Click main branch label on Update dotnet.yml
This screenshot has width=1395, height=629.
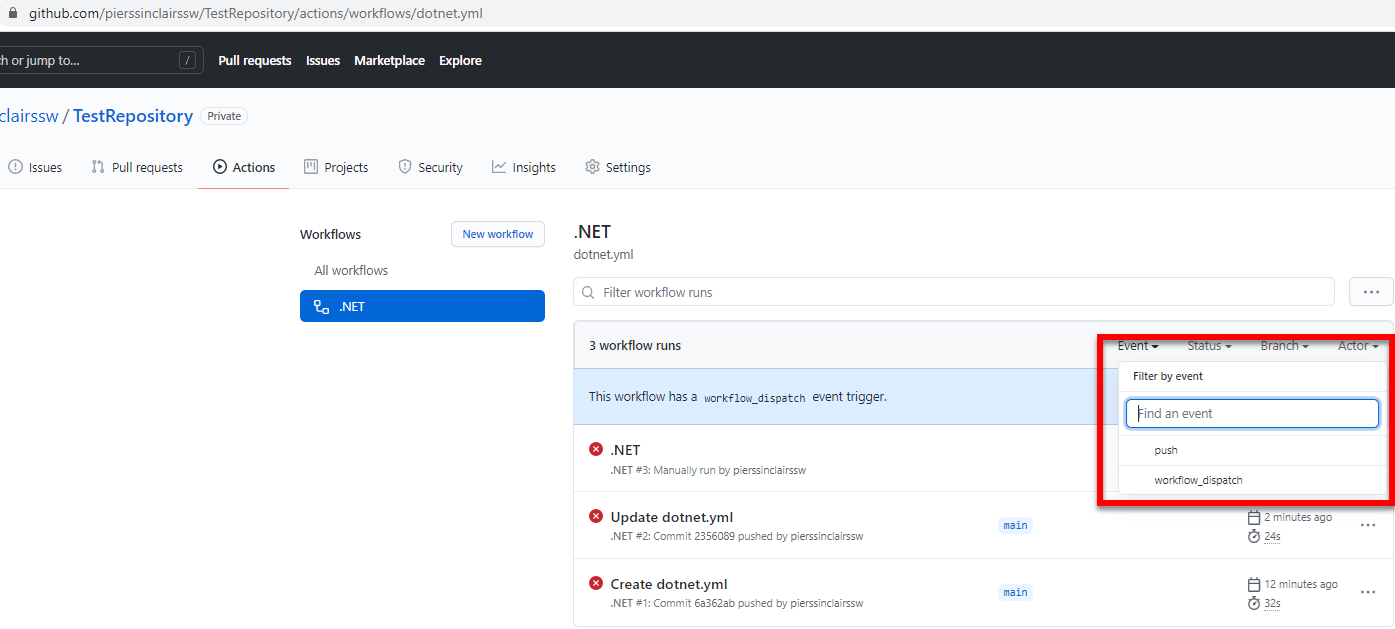point(1015,525)
